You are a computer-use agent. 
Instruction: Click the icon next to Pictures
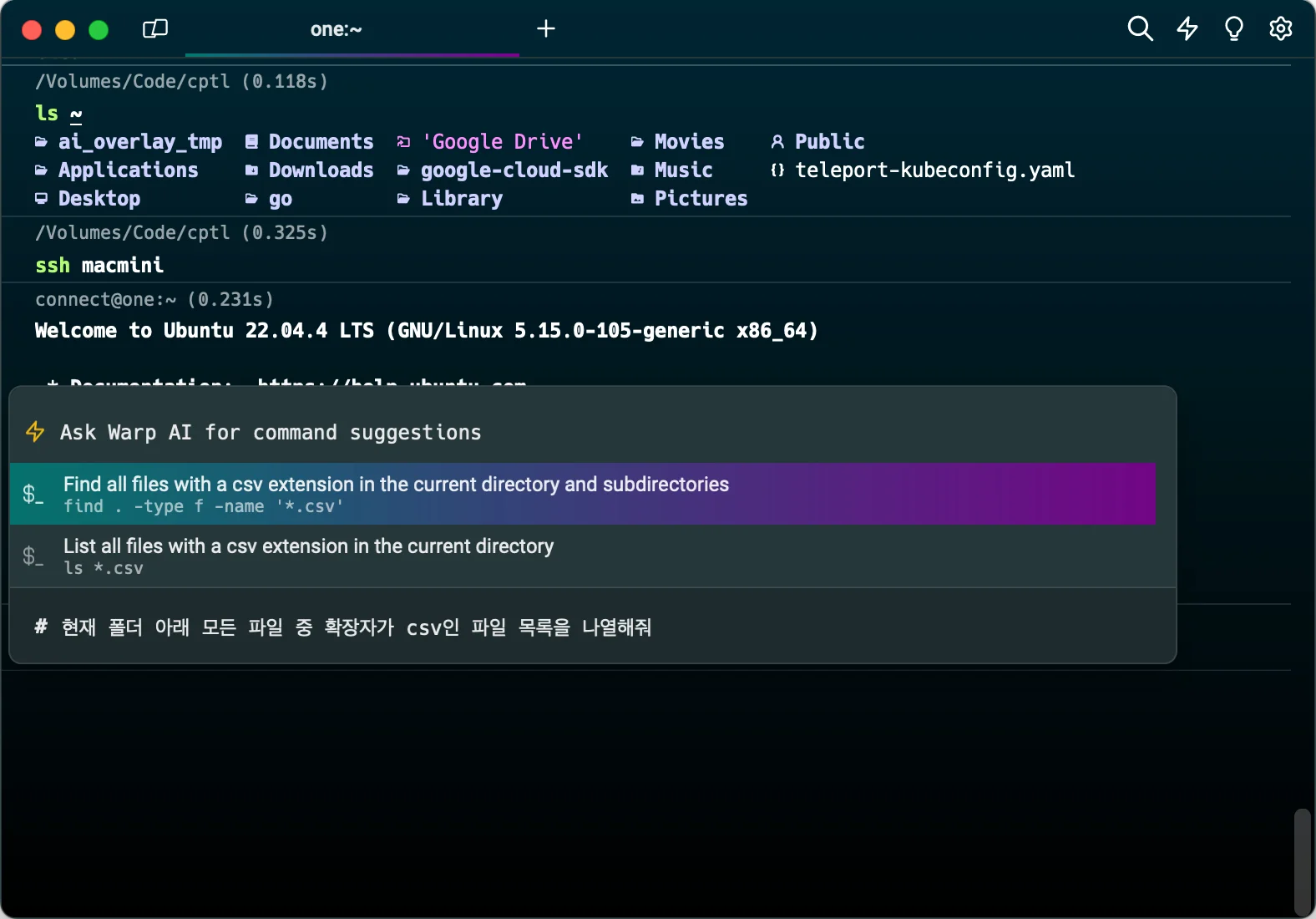(637, 199)
